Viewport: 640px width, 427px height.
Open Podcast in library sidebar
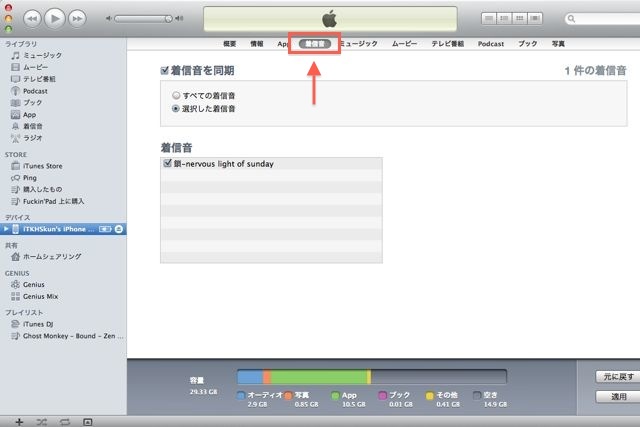click(35, 91)
